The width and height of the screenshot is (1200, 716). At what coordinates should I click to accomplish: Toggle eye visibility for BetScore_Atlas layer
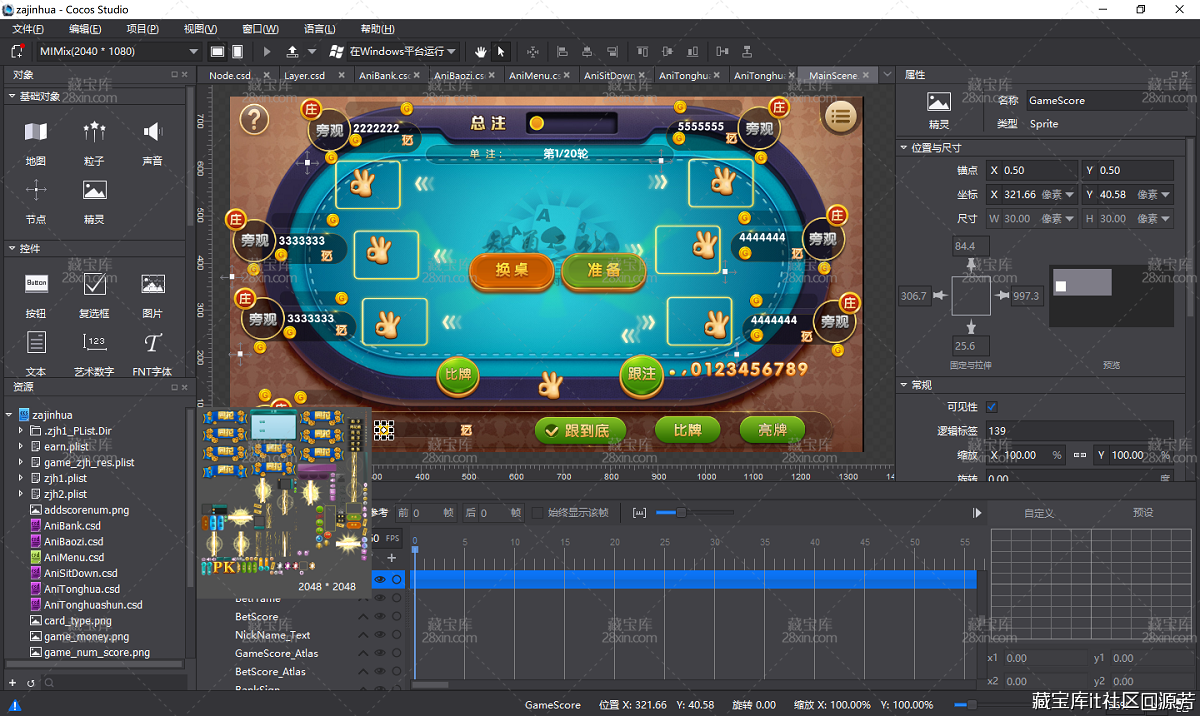[380, 672]
